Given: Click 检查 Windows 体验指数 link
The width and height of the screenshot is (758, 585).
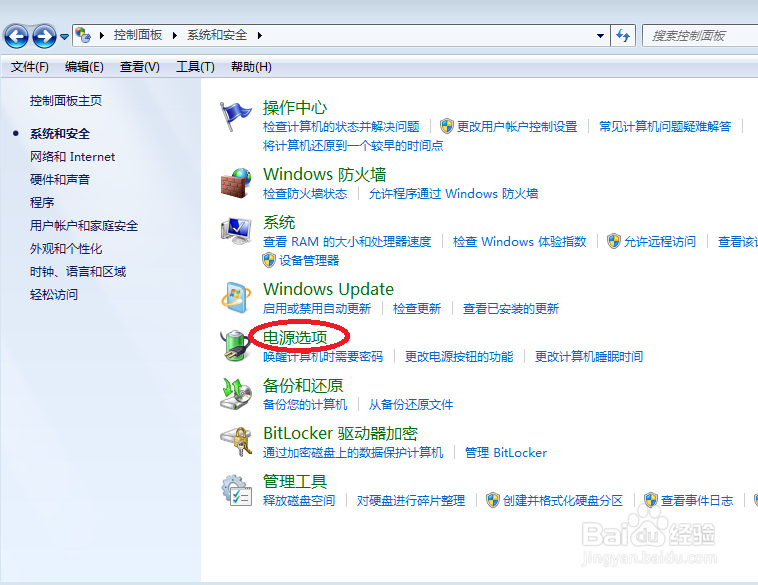Looking at the screenshot, I should click(x=520, y=242).
